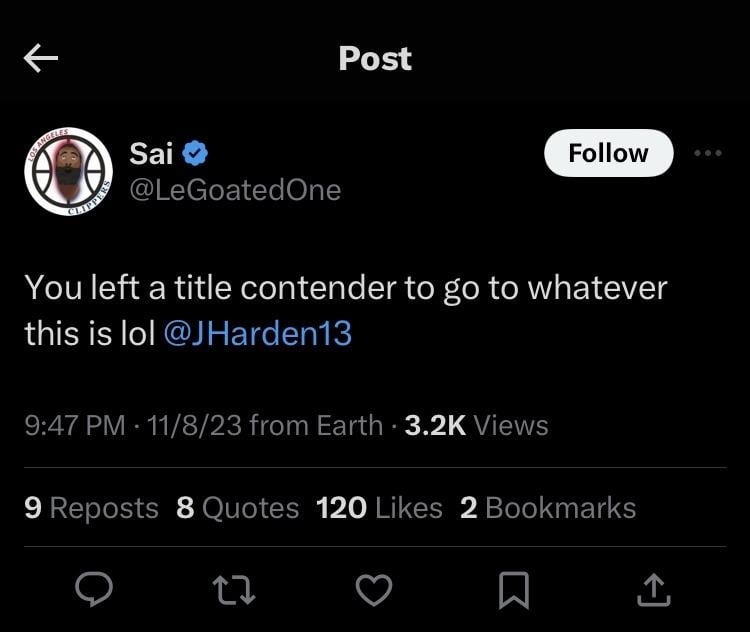The width and height of the screenshot is (750, 632).
Task: Open the 3.2K Views analytics
Action: click(x=476, y=426)
